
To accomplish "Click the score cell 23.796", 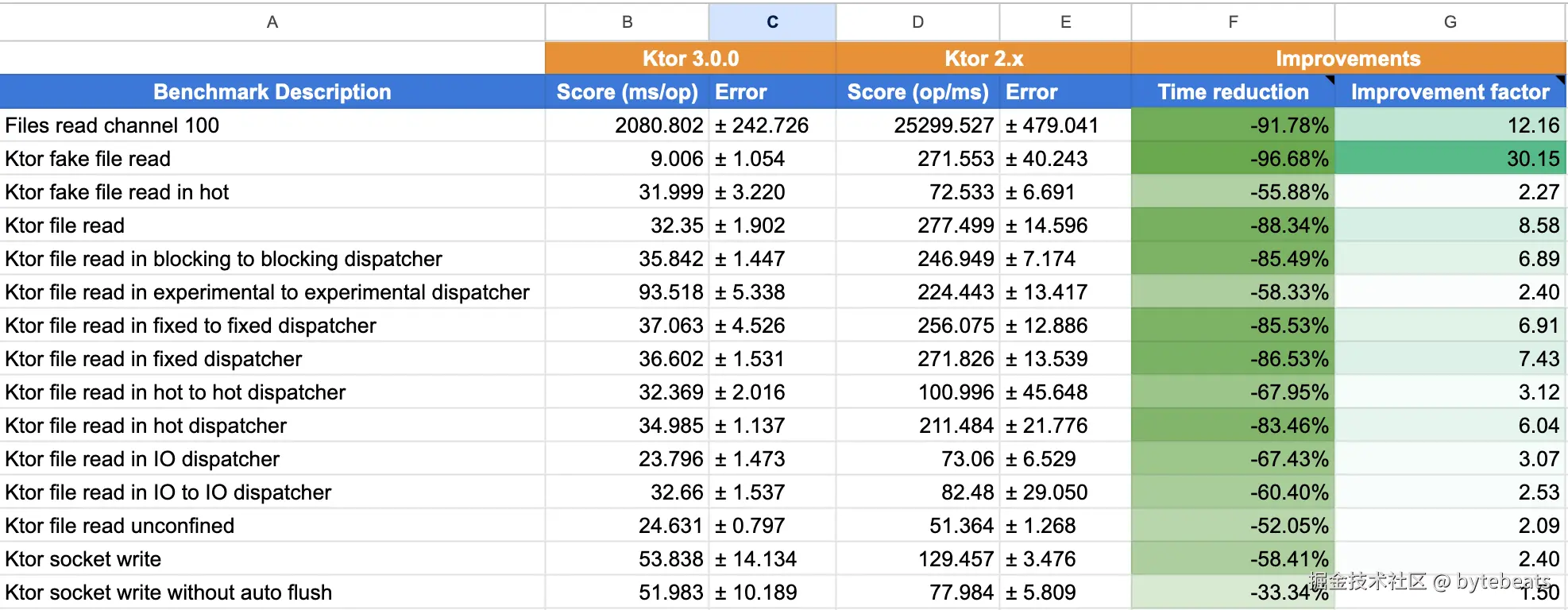I will [x=627, y=459].
